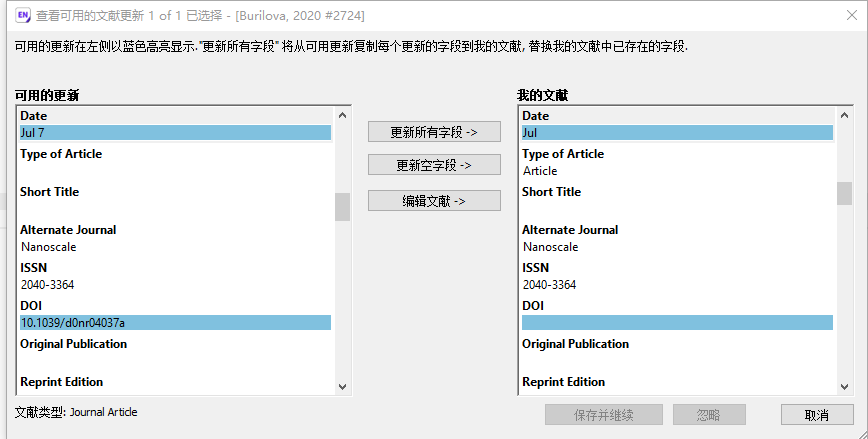Click 'Short Title' label in 我的文献
The height and width of the screenshot is (439, 868).
551,192
